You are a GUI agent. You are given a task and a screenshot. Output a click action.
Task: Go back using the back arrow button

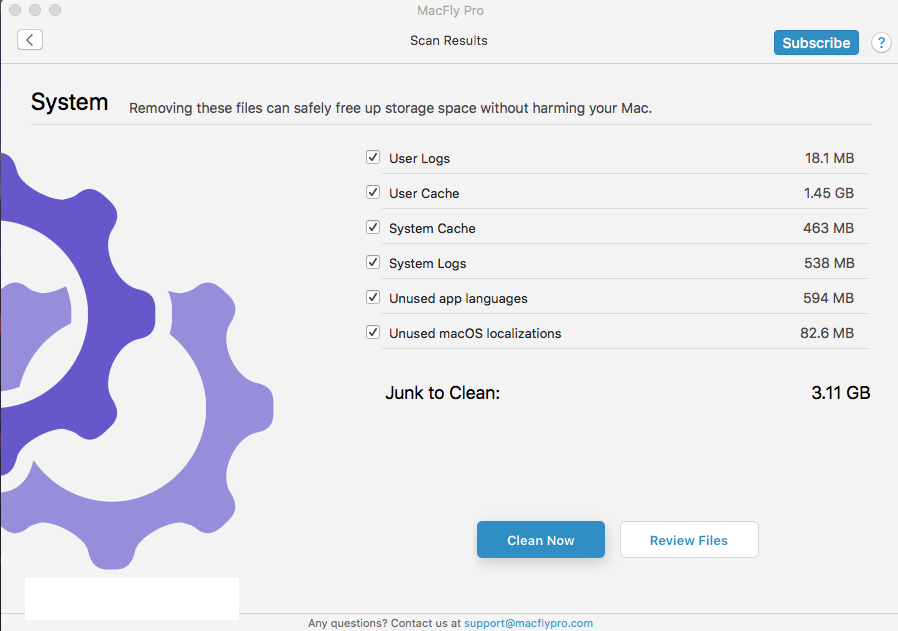[30, 40]
